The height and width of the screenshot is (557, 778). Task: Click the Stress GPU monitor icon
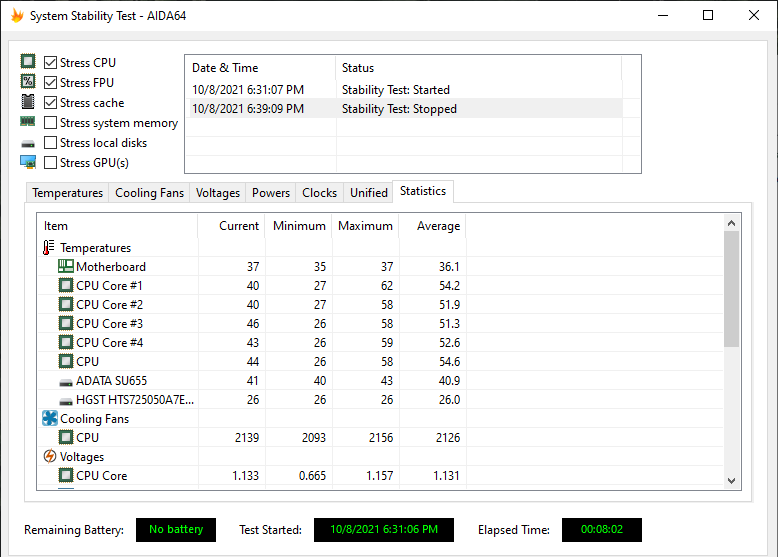[28, 162]
